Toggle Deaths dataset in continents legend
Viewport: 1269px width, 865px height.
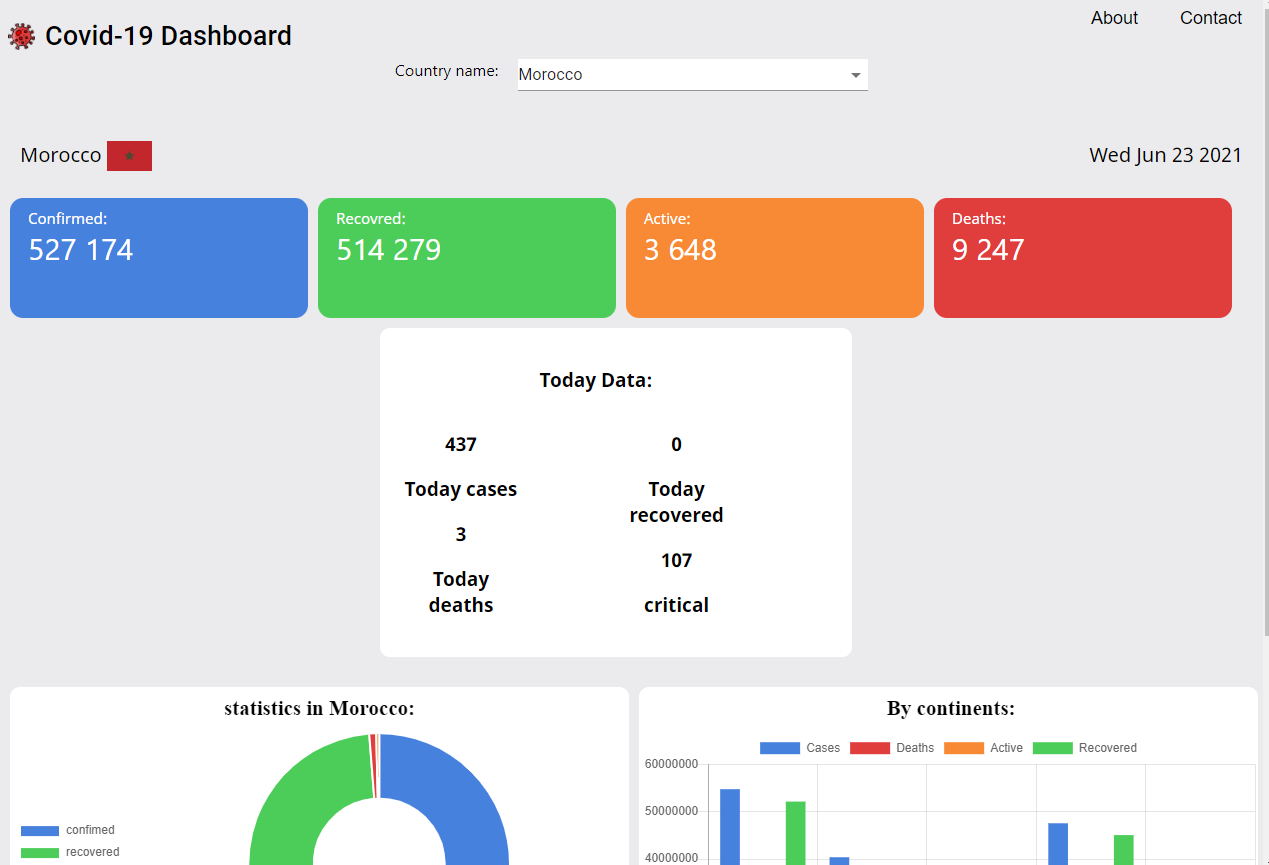(x=892, y=748)
